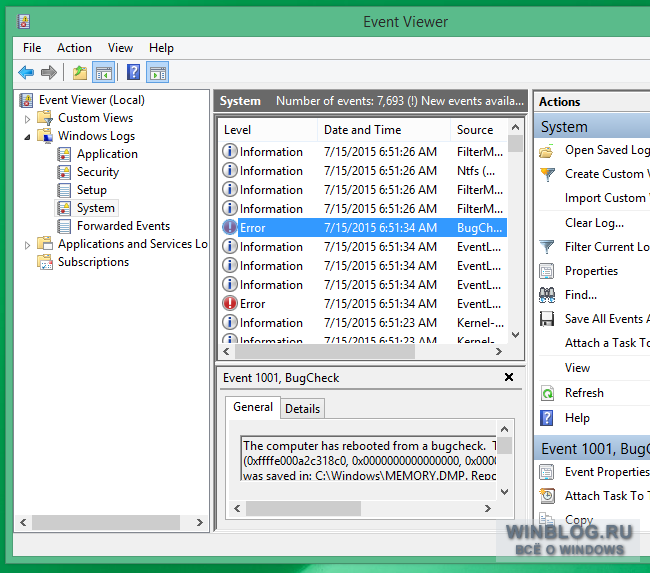
Task: Select the System log in tree
Action: coord(96,208)
